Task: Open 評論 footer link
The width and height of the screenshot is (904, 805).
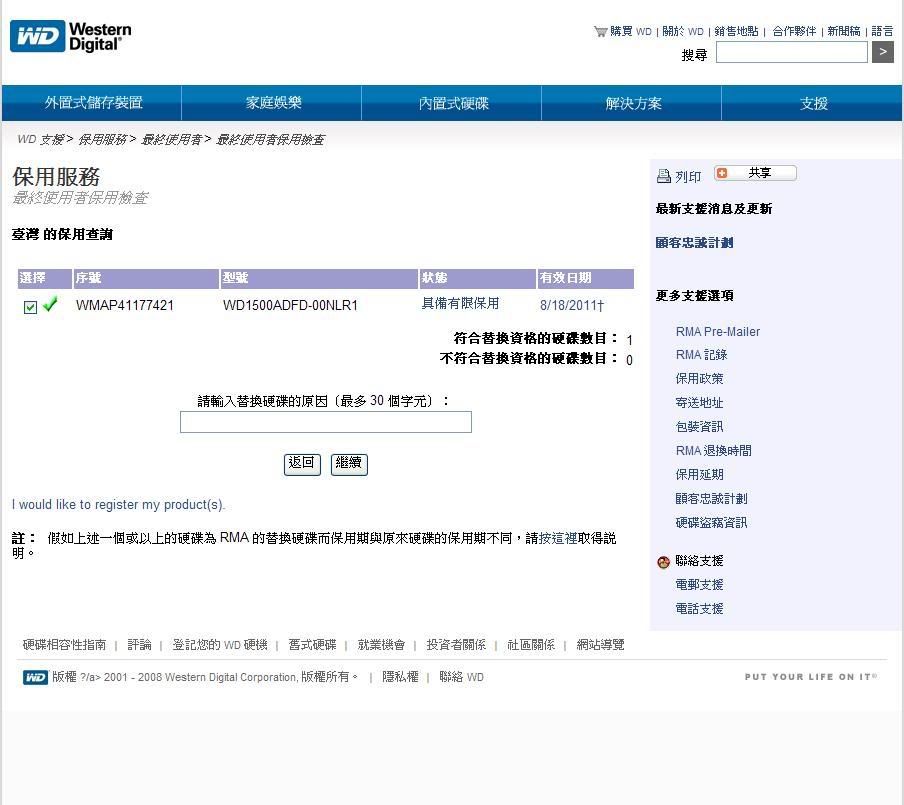Action: click(140, 645)
